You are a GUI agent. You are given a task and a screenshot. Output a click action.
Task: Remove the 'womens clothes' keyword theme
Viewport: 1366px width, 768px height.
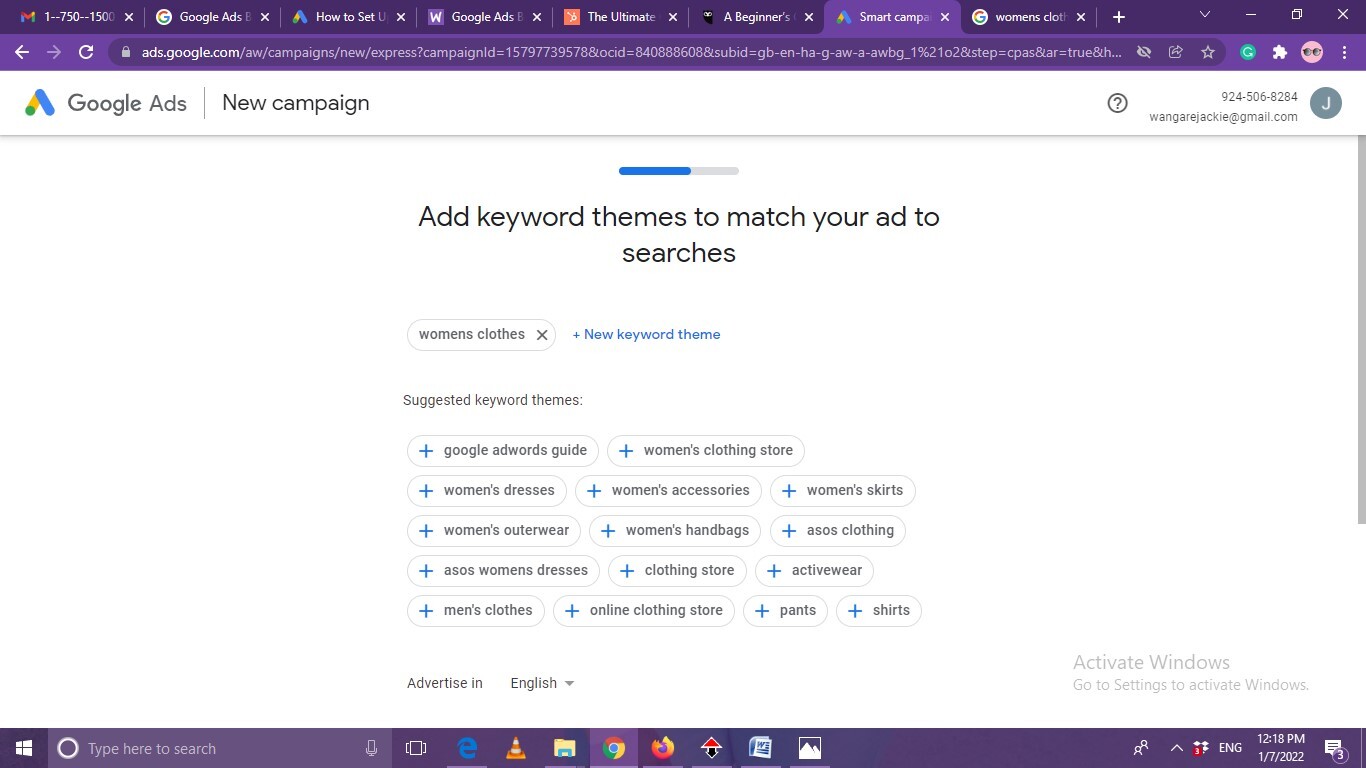coord(542,335)
